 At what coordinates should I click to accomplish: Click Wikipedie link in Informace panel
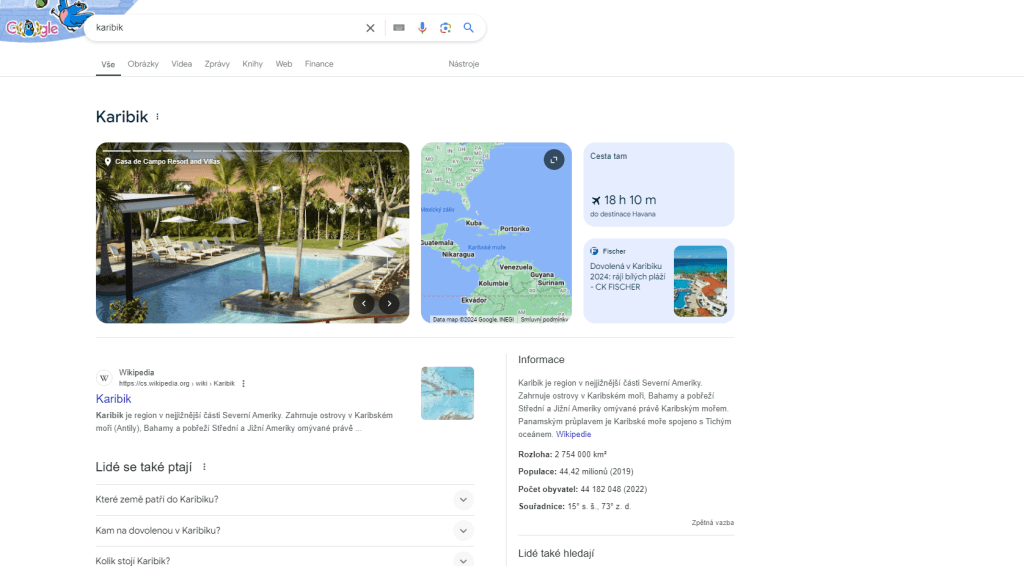573,435
